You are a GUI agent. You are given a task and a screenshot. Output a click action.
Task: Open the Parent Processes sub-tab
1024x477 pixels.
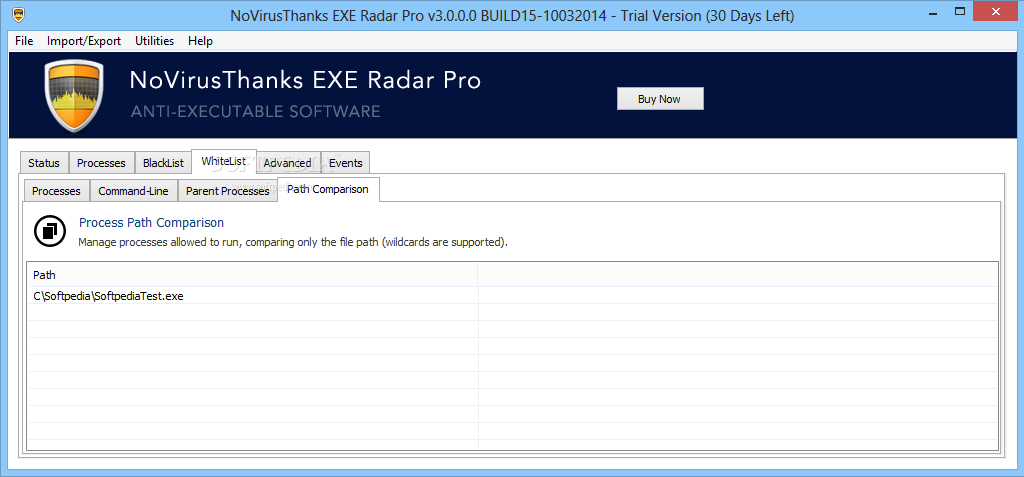coord(227,191)
